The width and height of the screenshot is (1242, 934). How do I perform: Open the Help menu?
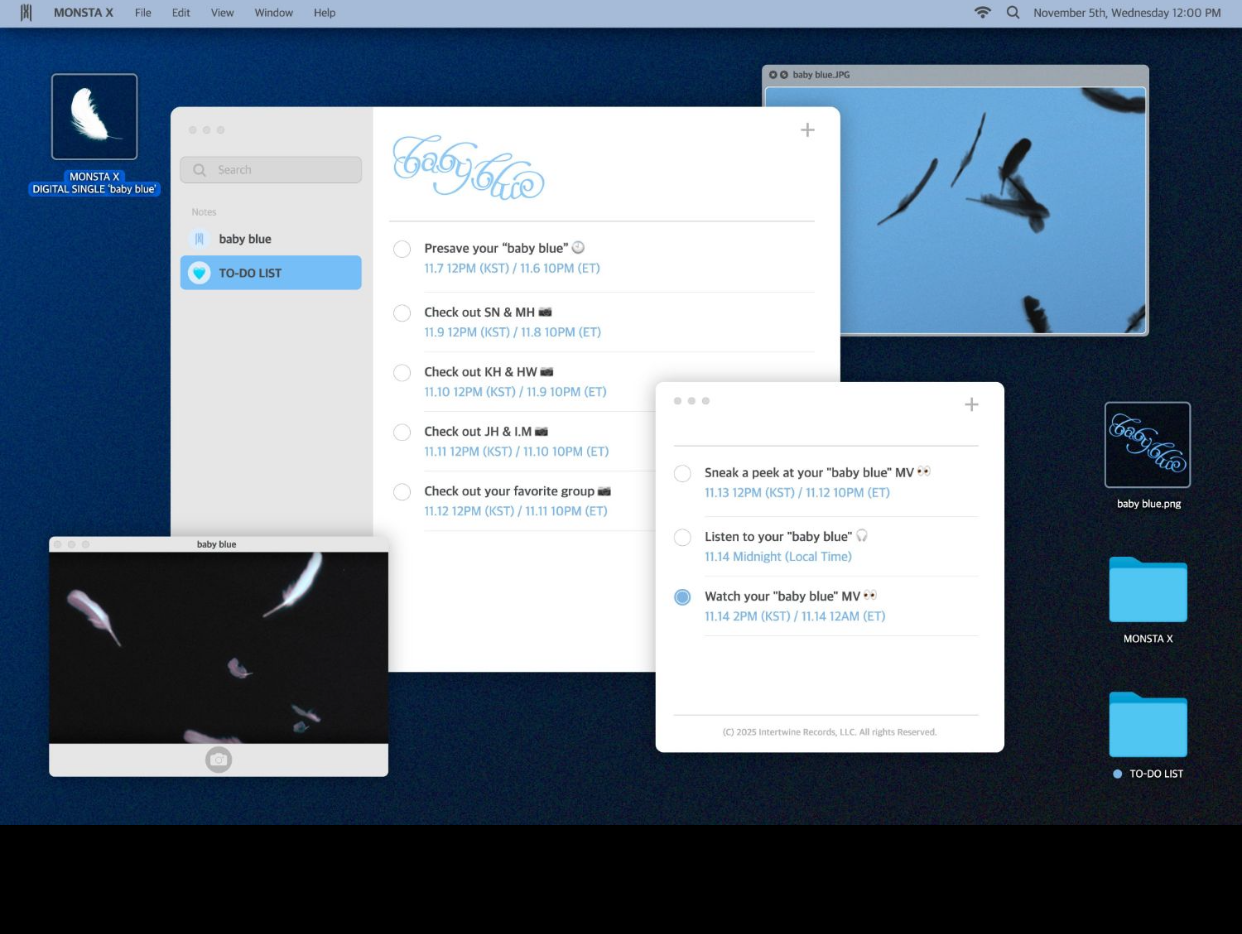[324, 13]
